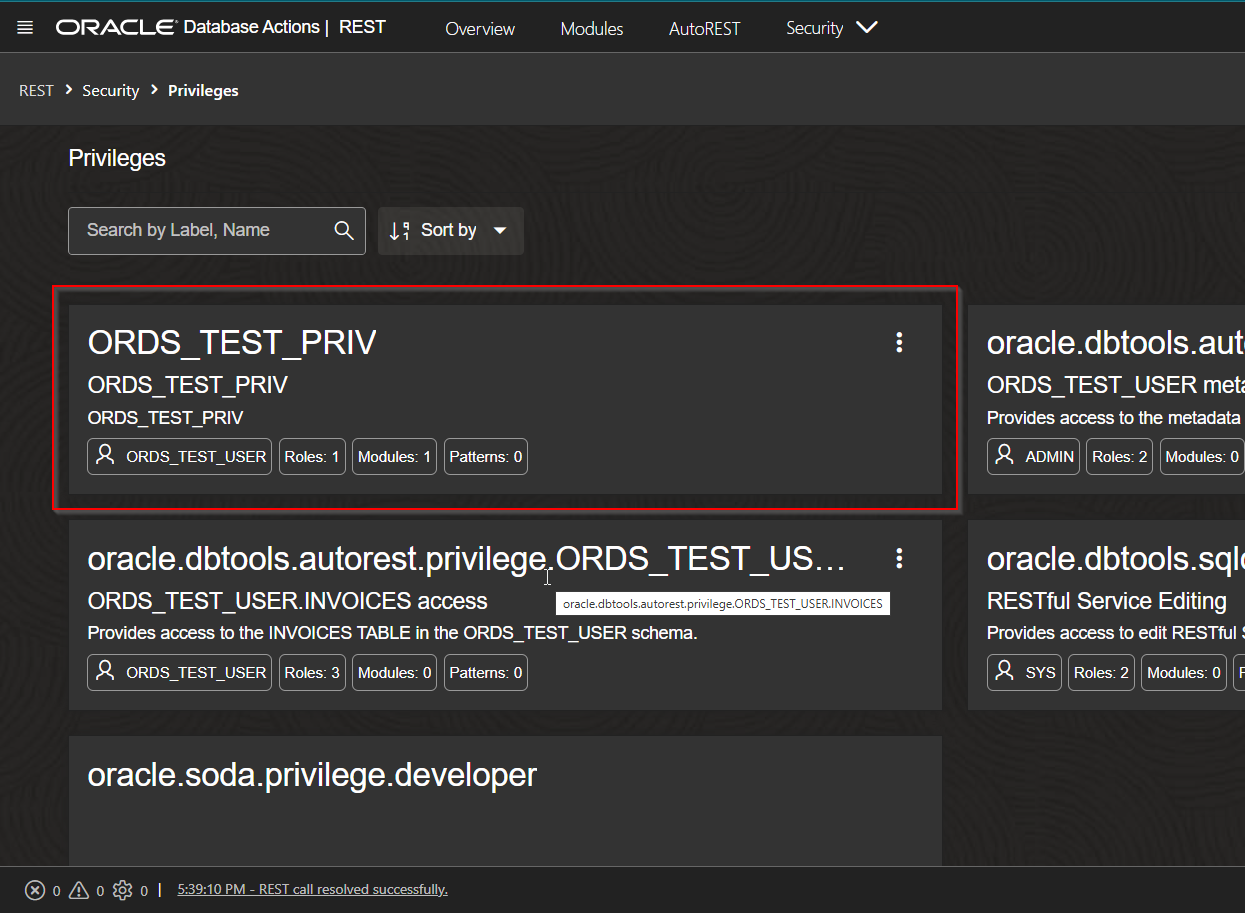The height and width of the screenshot is (913, 1245).
Task: Navigate to the AutoREST tab
Action: (x=704, y=29)
